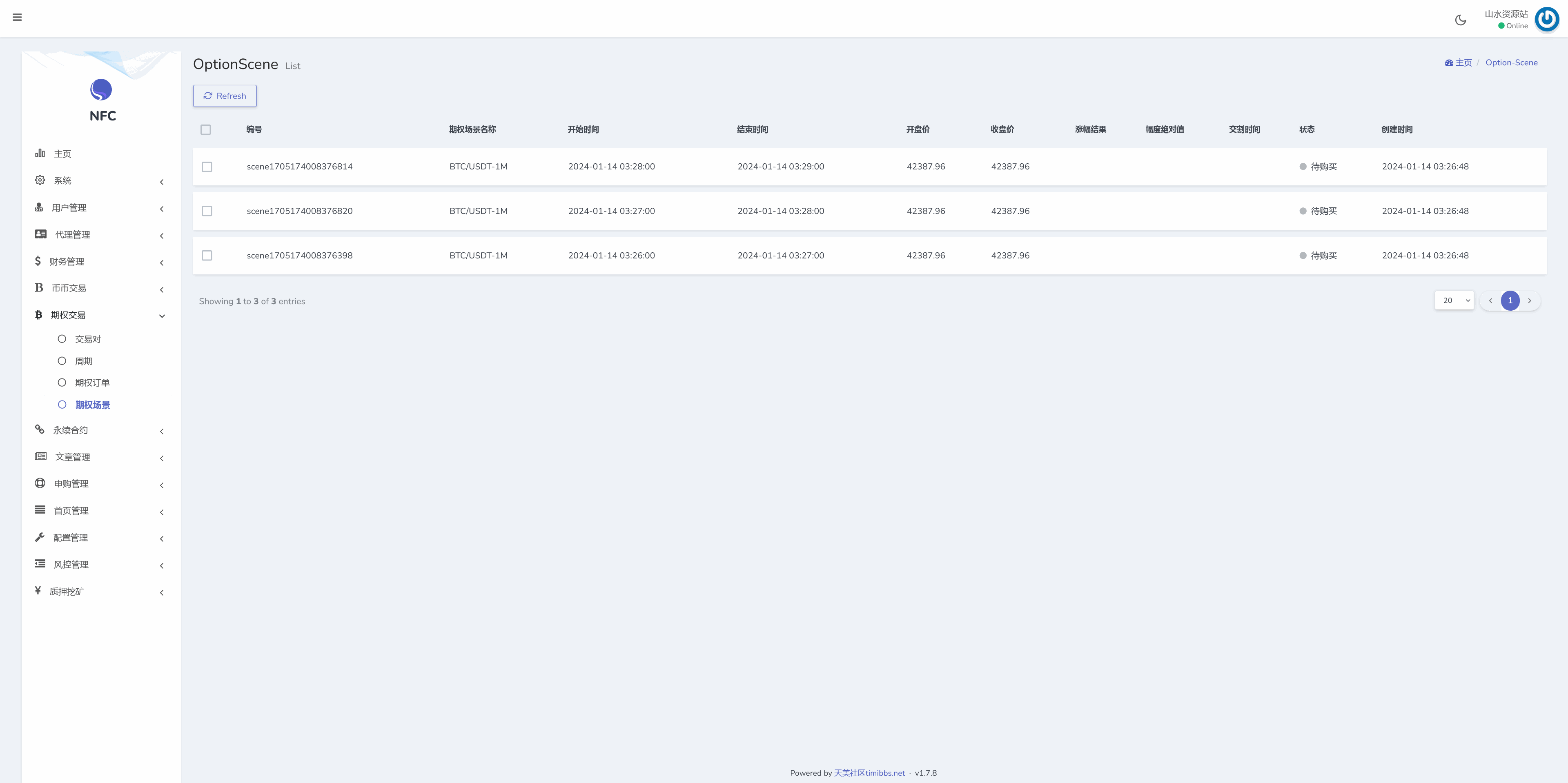Click the 主页 breadcrumb link
Viewport: 1568px width, 783px height.
click(x=1463, y=62)
